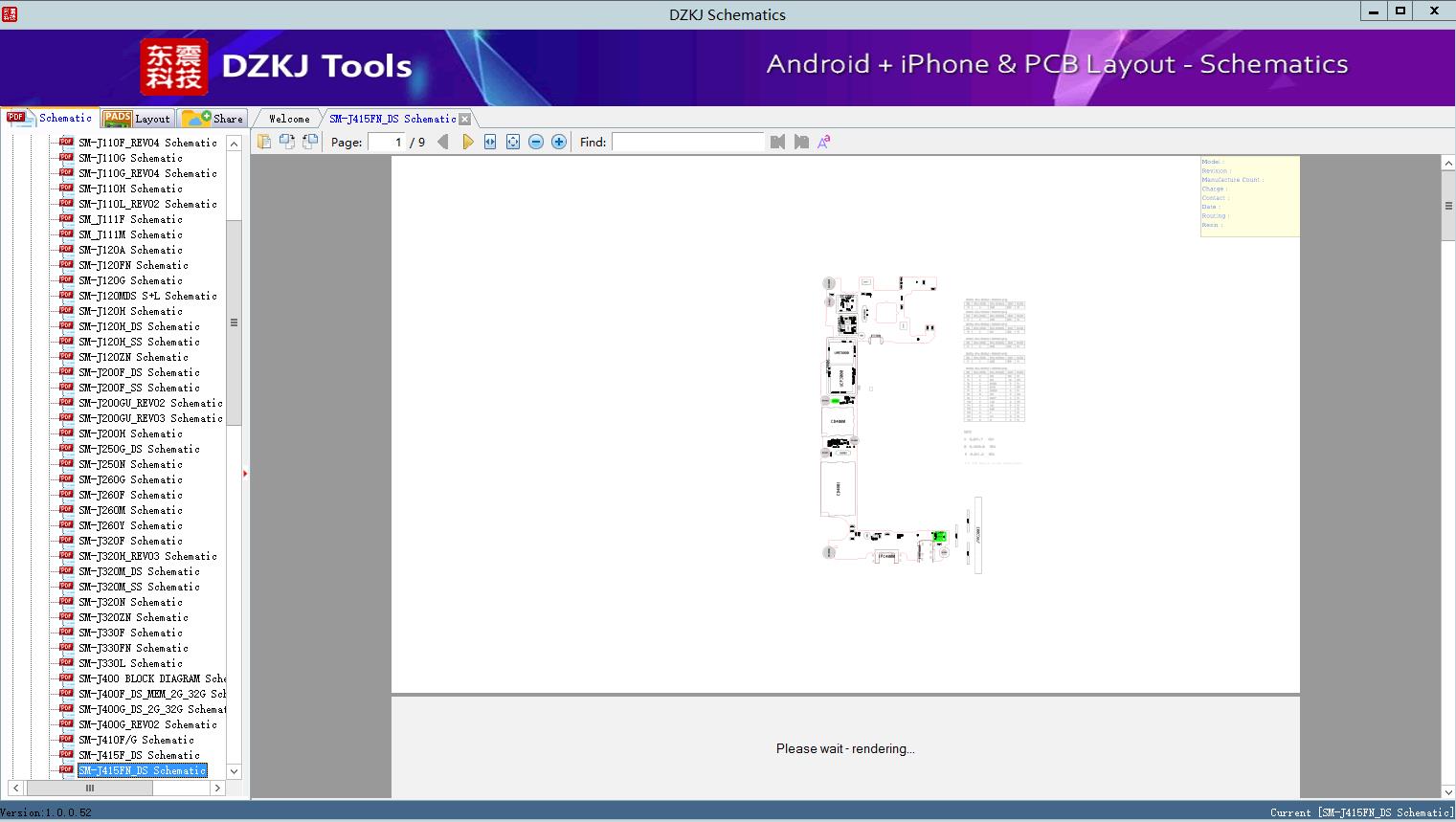Go to the previous page
Image resolution: width=1456 pixels, height=822 pixels.
(442, 142)
